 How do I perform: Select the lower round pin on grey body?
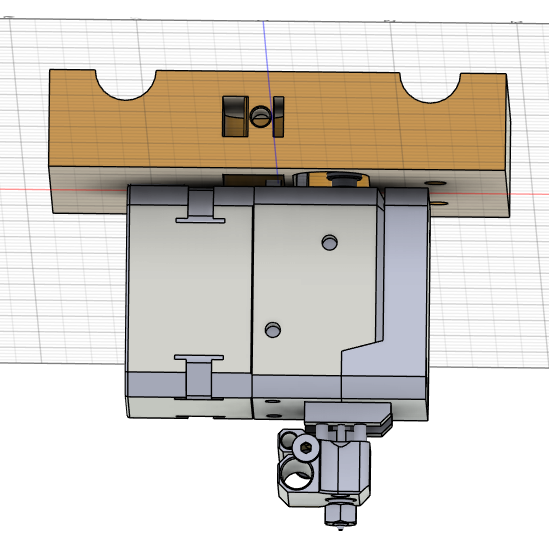273,330
